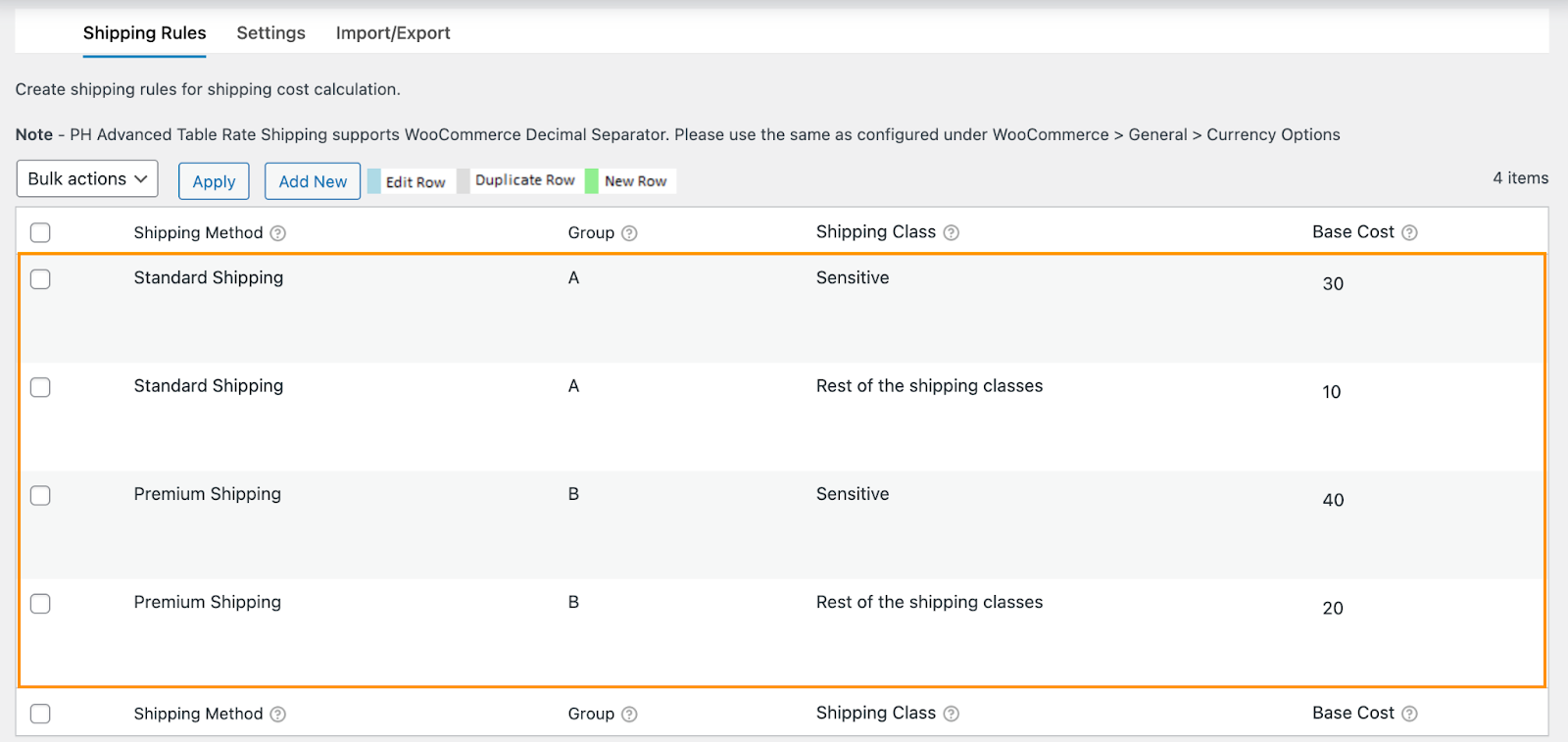Click help icon beside bottom Base Cost footer
Image resolution: width=1568 pixels, height=742 pixels.
coord(1409,714)
